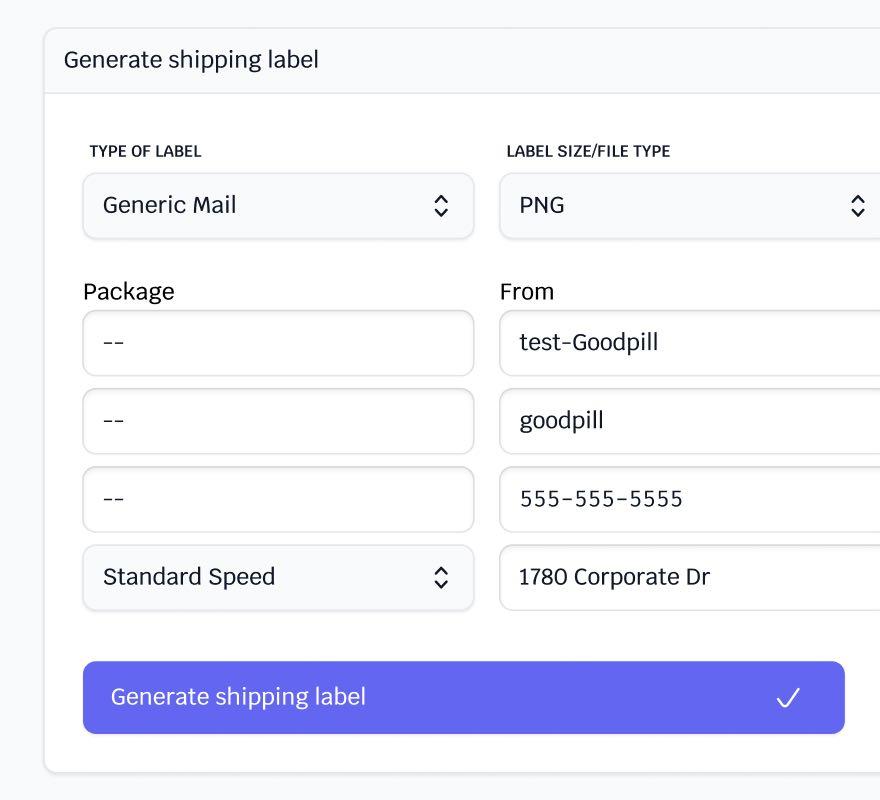Click the 1780 Corporate Dr address field

click(690, 577)
